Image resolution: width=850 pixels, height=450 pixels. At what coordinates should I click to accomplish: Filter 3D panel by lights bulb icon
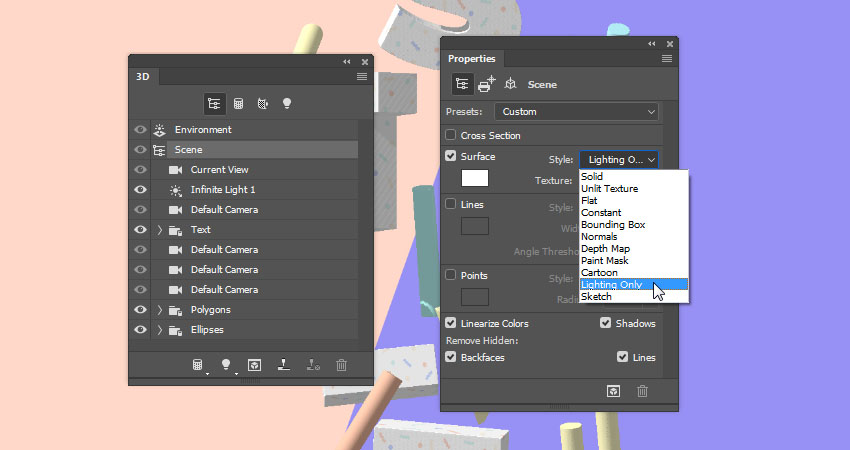pos(287,104)
